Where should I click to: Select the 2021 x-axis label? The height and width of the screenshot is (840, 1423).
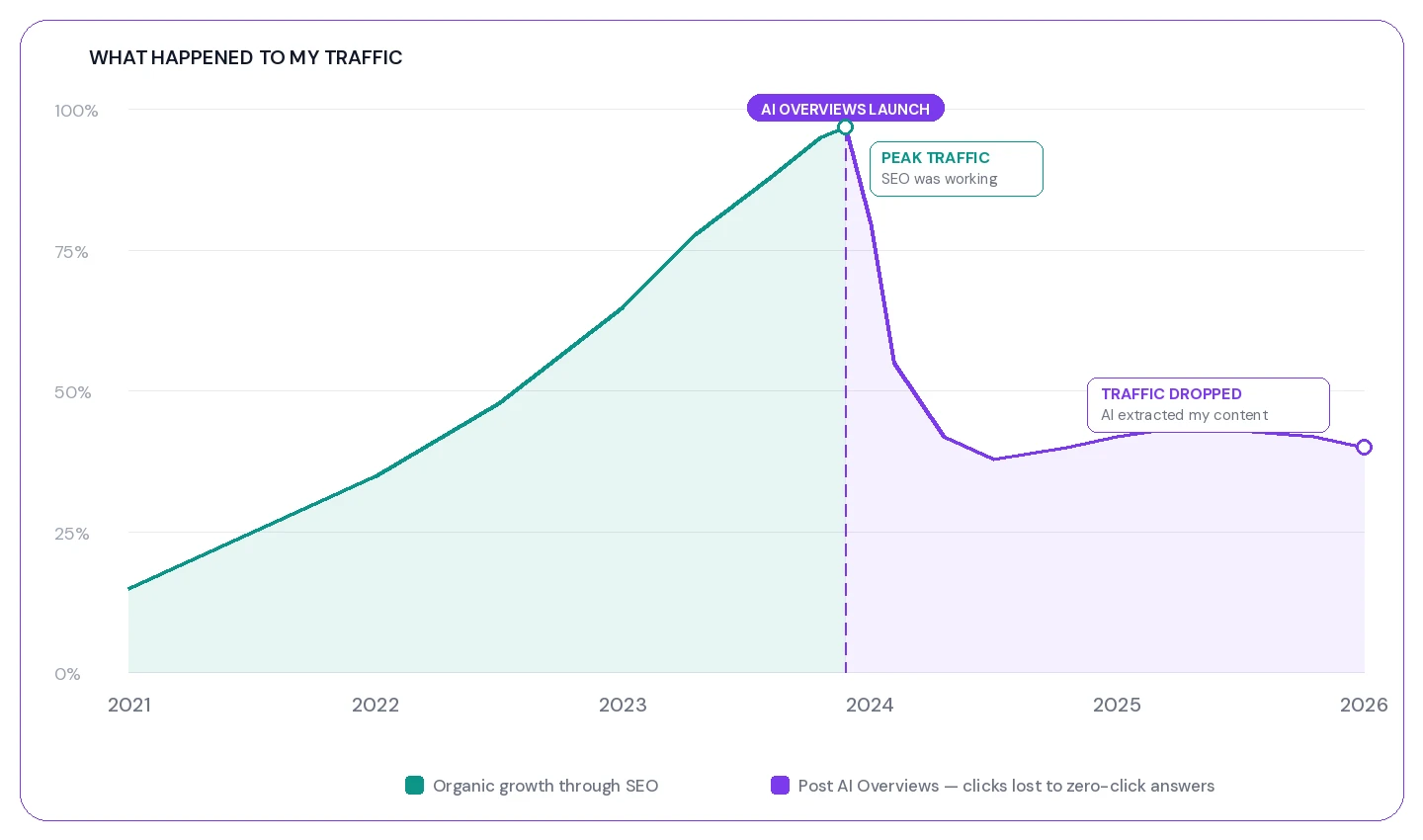[129, 705]
